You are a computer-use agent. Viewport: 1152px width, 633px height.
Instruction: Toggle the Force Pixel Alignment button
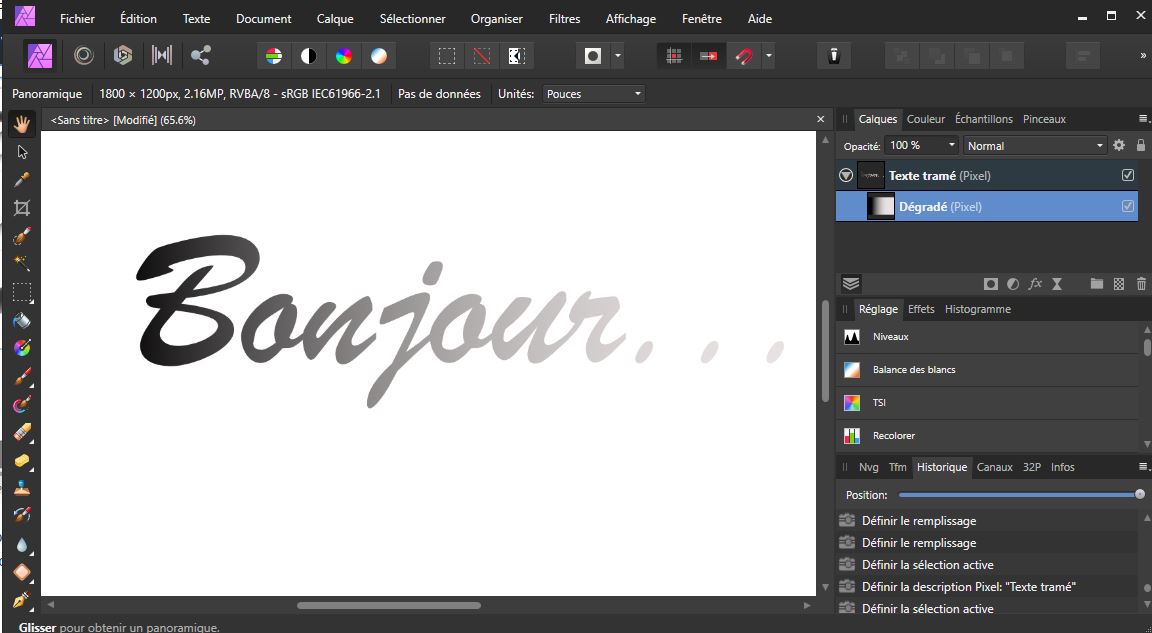tap(674, 57)
